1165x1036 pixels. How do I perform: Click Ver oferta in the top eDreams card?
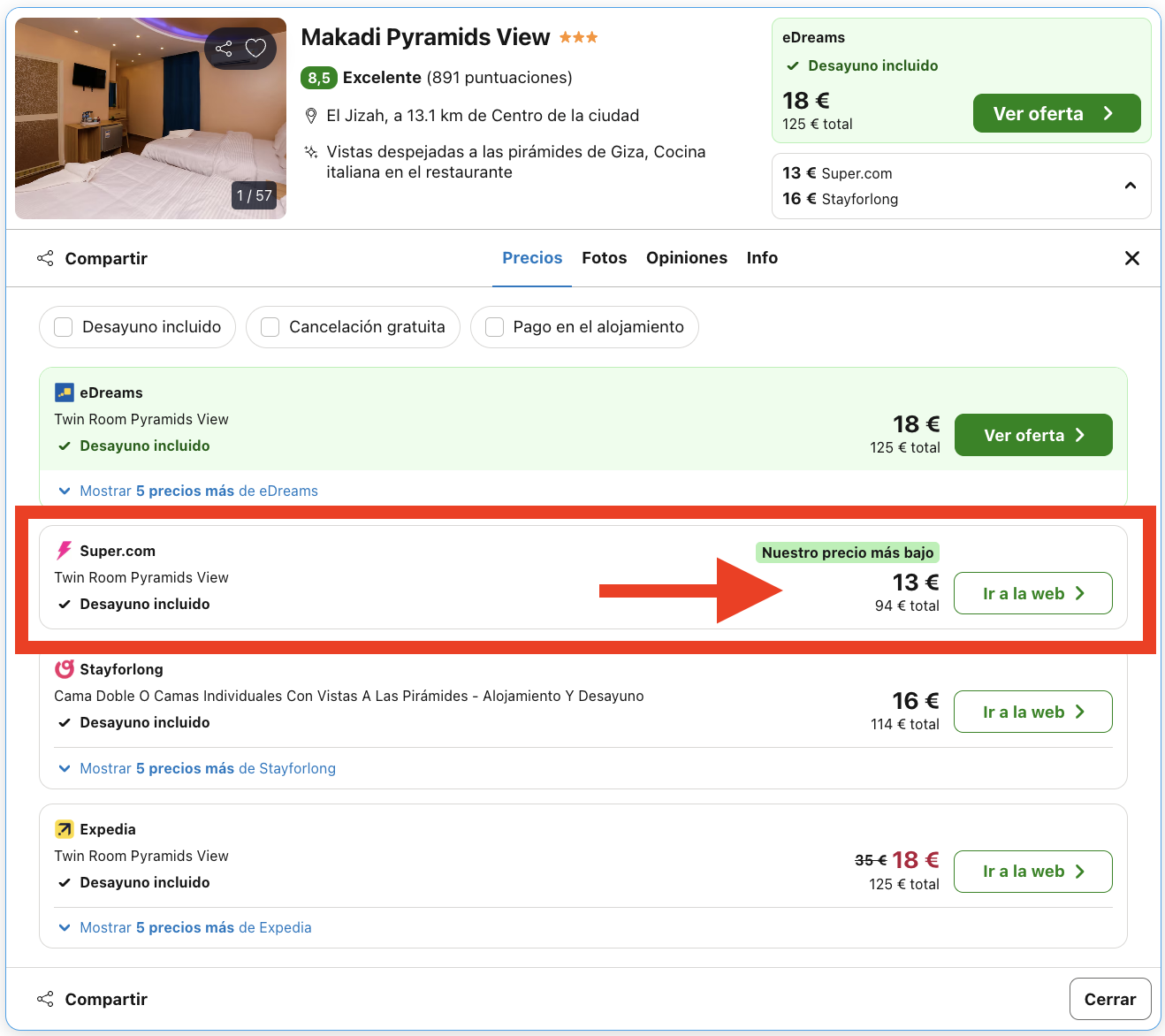click(x=1057, y=113)
